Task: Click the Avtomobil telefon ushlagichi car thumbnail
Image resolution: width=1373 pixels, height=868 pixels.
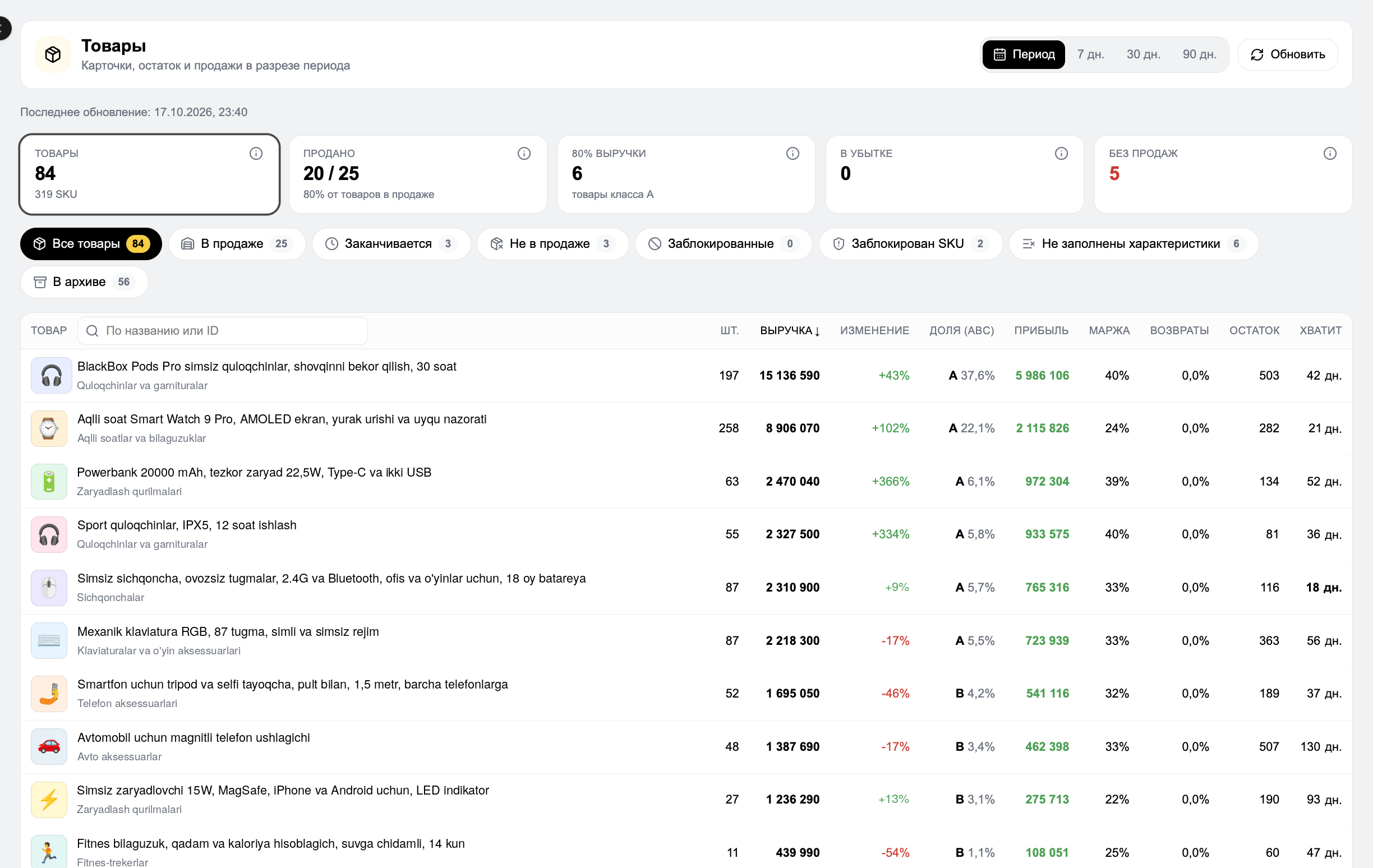Action: tap(49, 747)
